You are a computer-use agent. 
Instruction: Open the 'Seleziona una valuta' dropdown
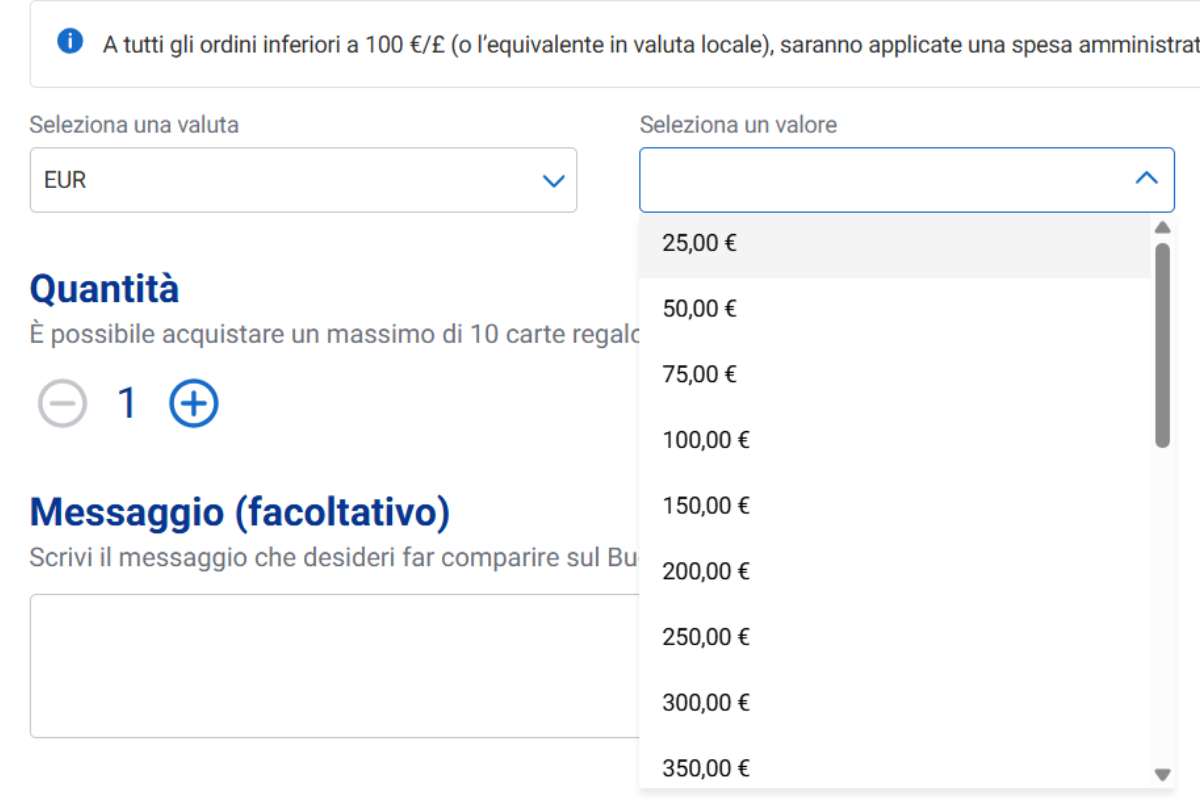point(300,180)
